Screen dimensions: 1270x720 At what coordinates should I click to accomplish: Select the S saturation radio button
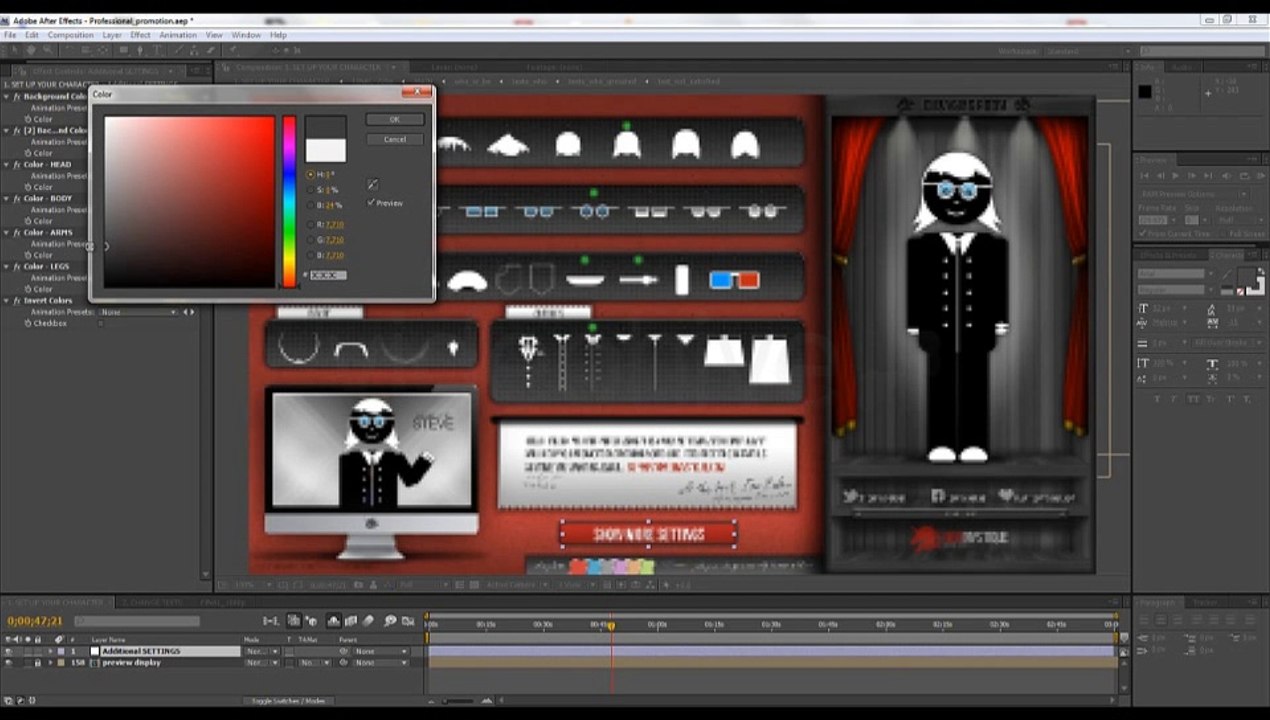(310, 190)
